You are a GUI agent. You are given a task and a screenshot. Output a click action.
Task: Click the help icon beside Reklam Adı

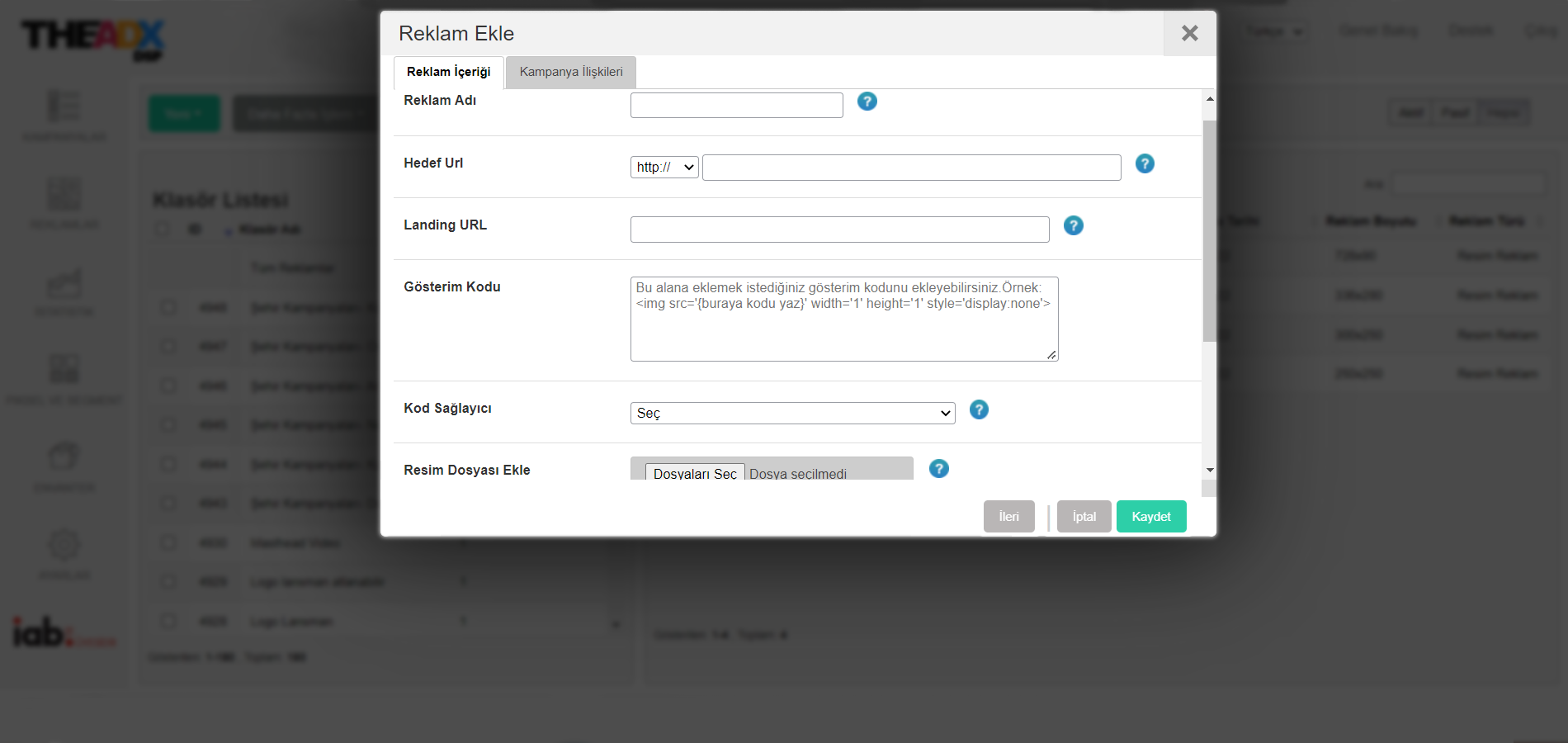click(867, 102)
